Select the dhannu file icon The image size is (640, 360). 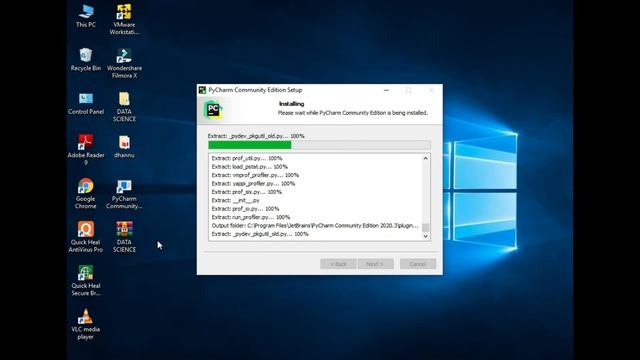(124, 147)
